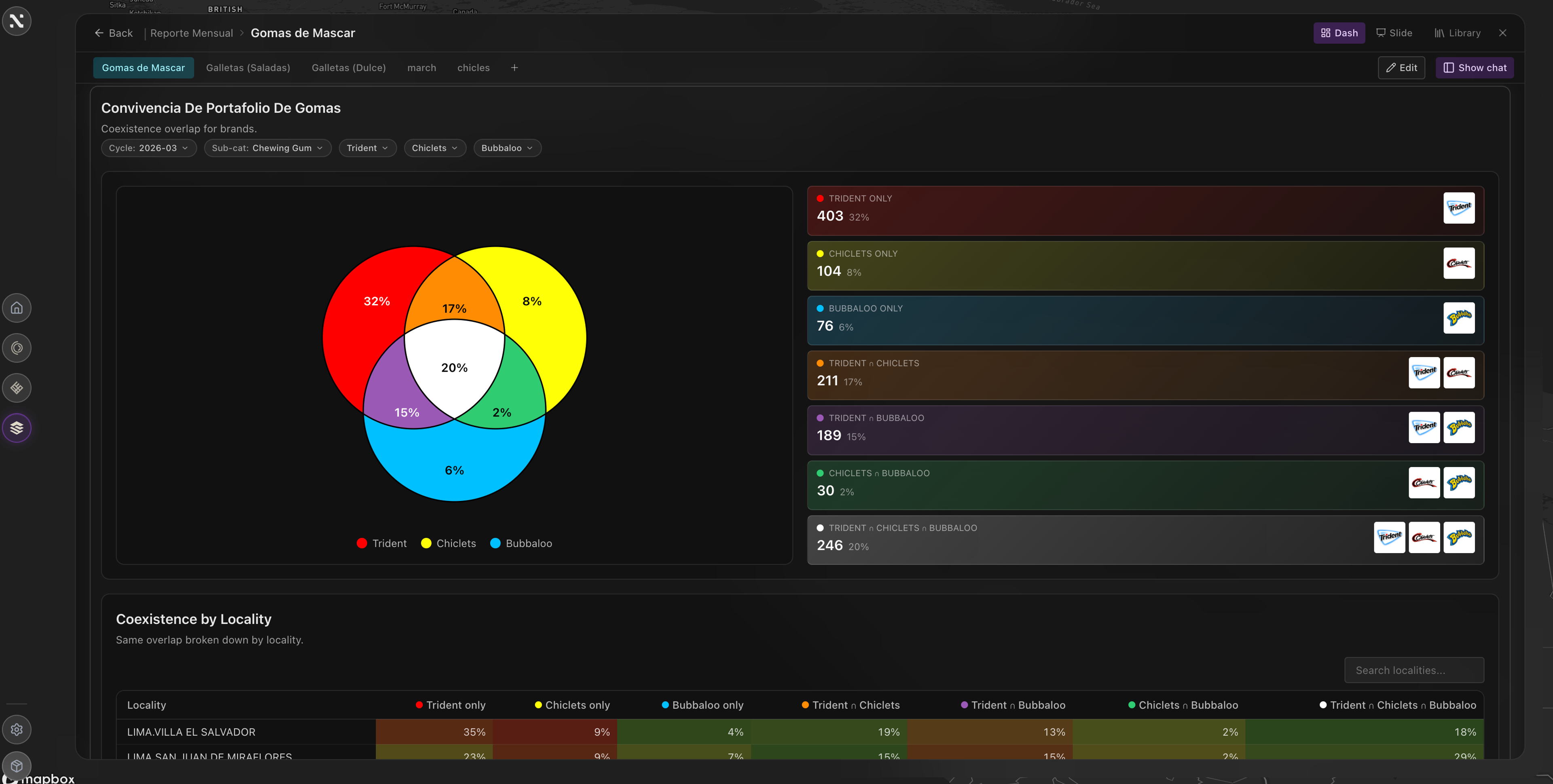Viewport: 1553px width, 784px height.
Task: Open the Library view
Action: pyautogui.click(x=1457, y=33)
